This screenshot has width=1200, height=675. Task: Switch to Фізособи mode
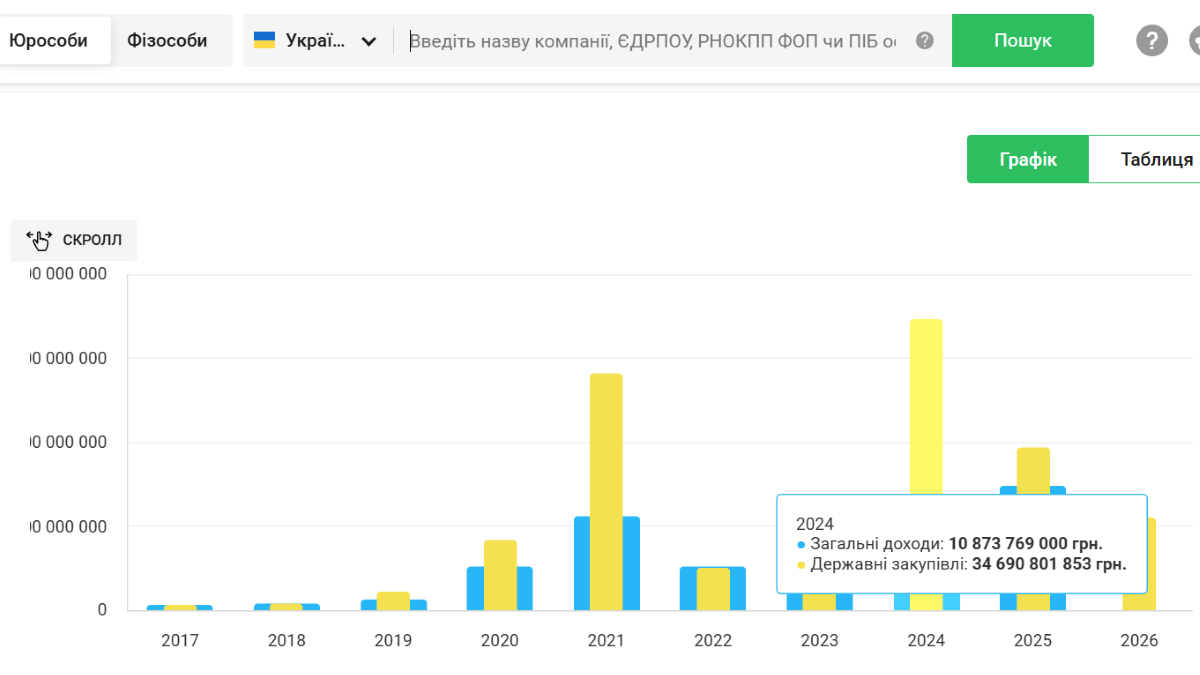click(x=167, y=41)
